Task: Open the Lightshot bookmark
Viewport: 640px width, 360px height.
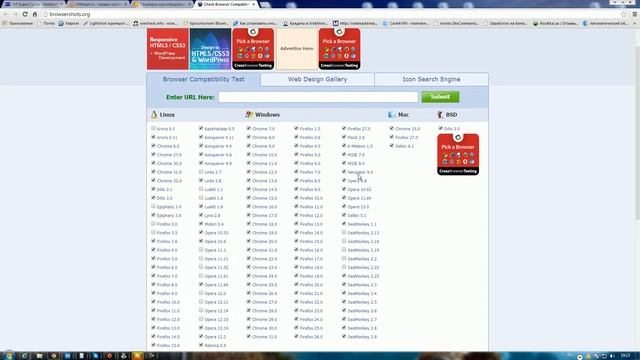Action: (x=106, y=23)
